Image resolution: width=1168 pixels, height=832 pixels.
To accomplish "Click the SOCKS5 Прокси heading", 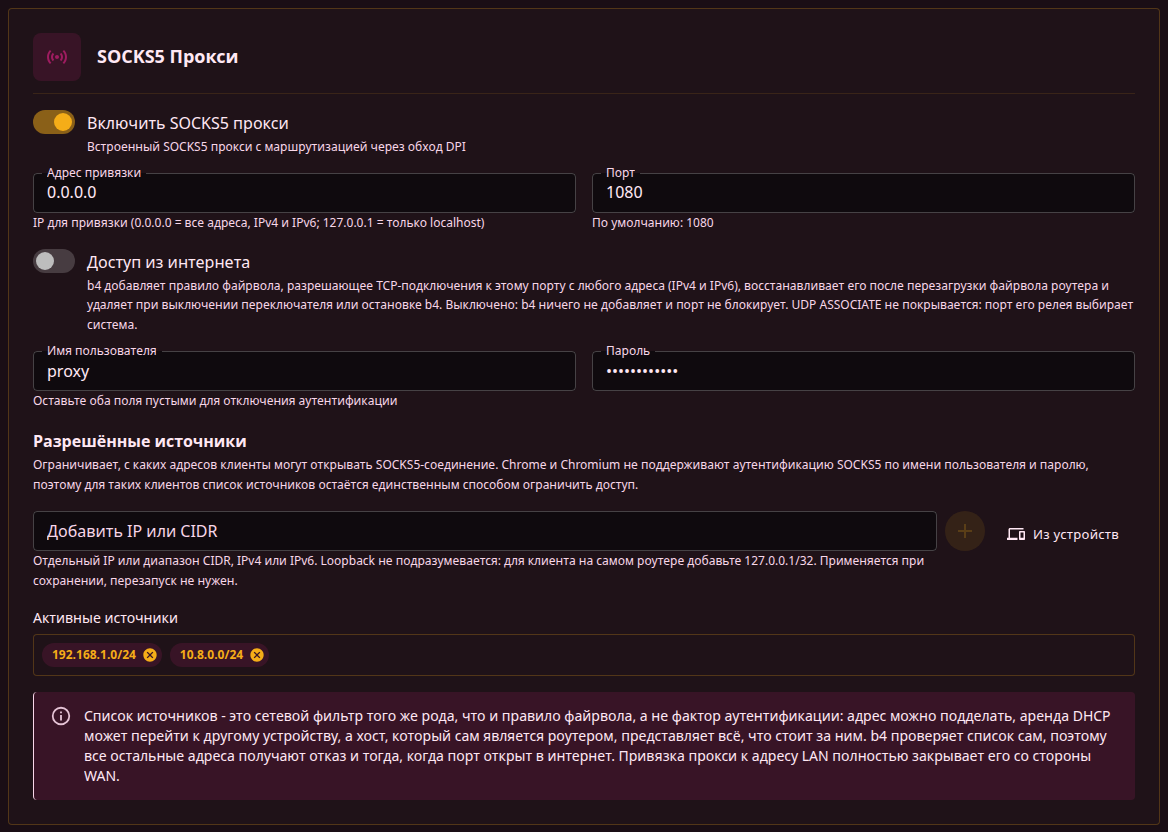I will pyautogui.click(x=168, y=57).
